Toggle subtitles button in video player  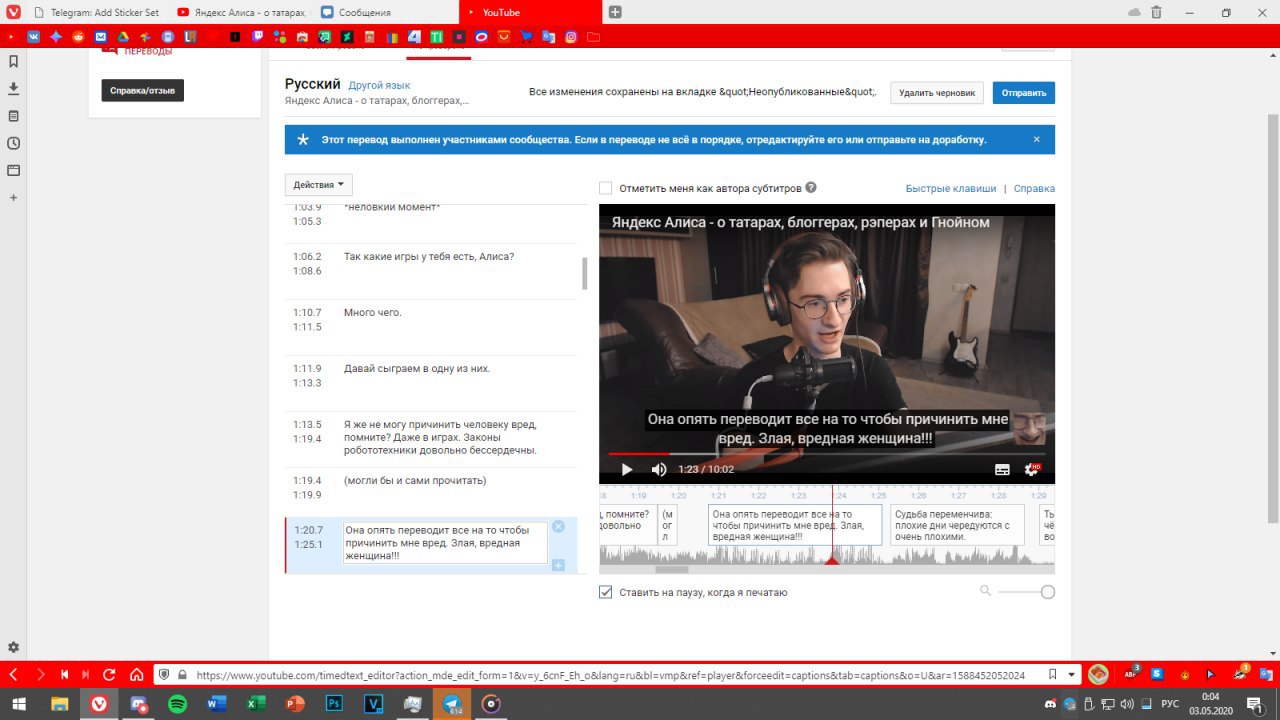(x=1002, y=469)
